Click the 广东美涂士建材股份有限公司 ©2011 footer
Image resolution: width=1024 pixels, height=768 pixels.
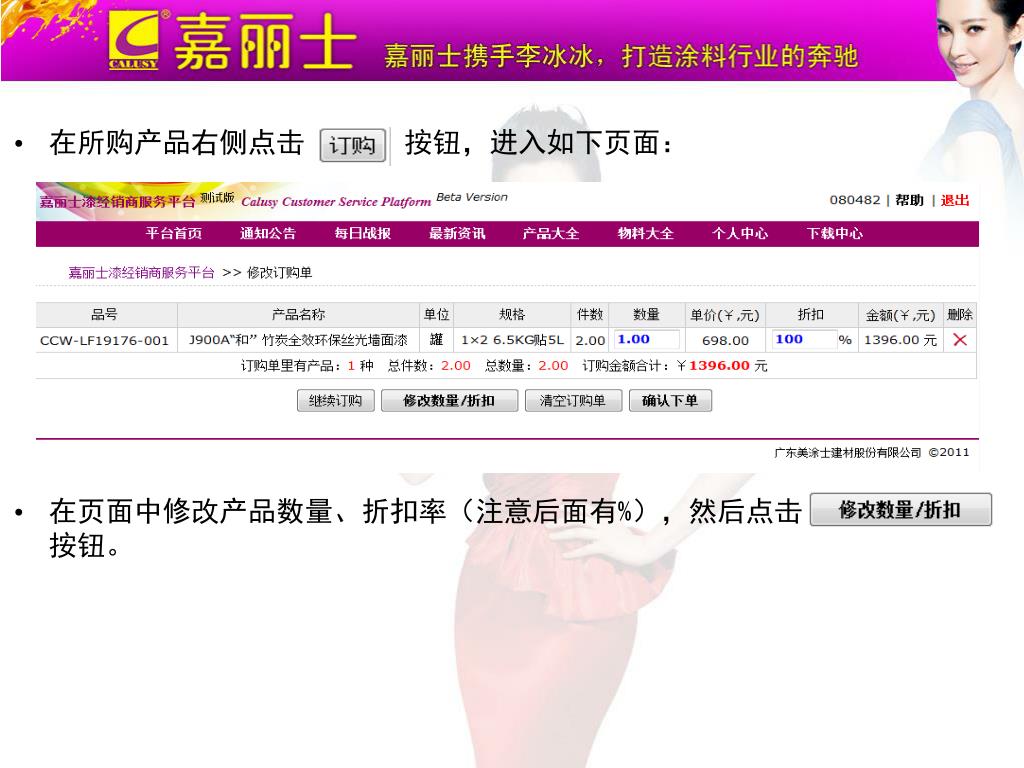[x=872, y=453]
